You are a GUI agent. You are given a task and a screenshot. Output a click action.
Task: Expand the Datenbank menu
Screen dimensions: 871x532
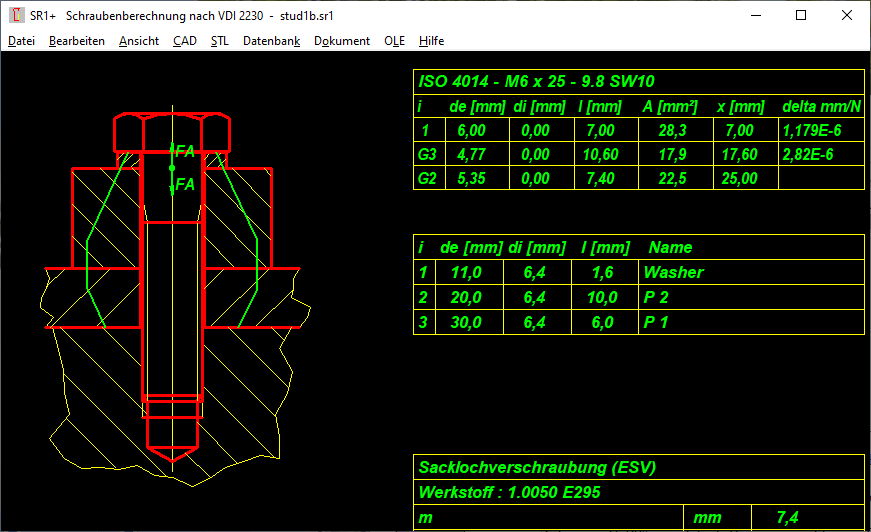point(271,41)
